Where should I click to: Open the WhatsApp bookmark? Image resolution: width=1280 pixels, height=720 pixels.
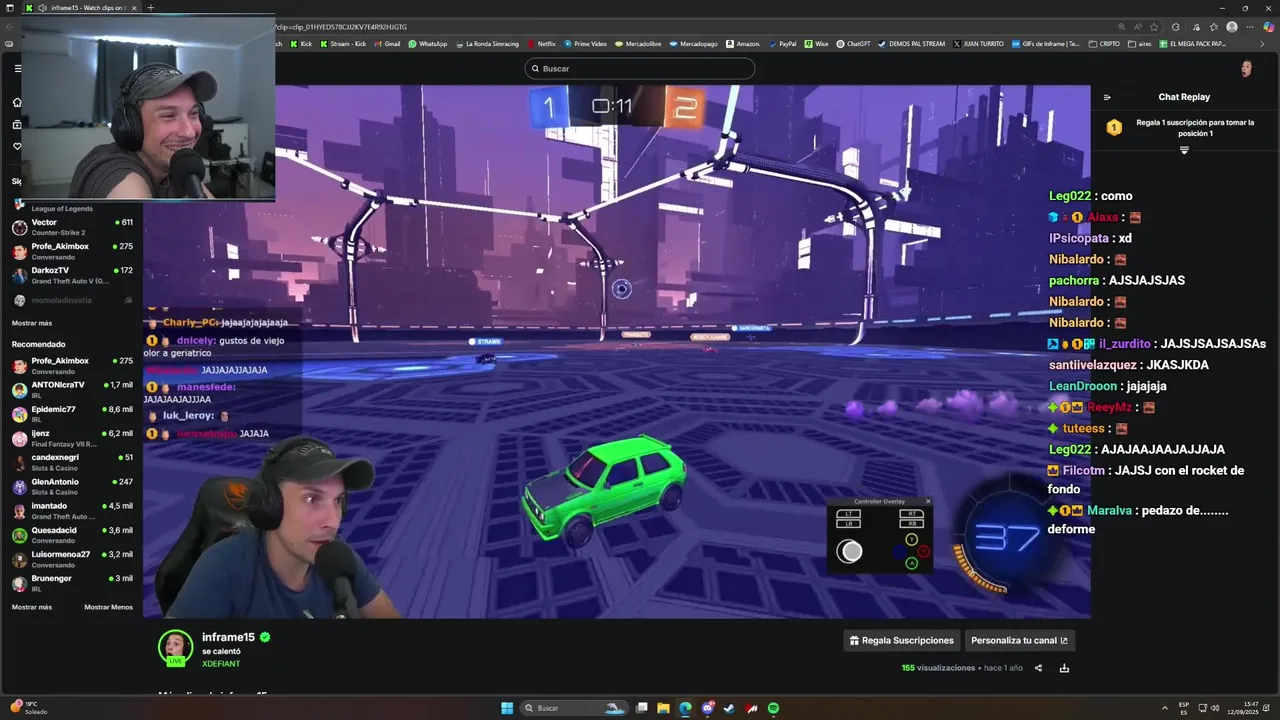[x=428, y=44]
